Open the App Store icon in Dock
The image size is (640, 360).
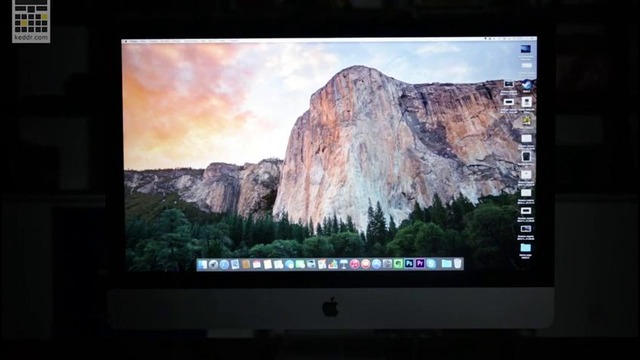(376, 264)
